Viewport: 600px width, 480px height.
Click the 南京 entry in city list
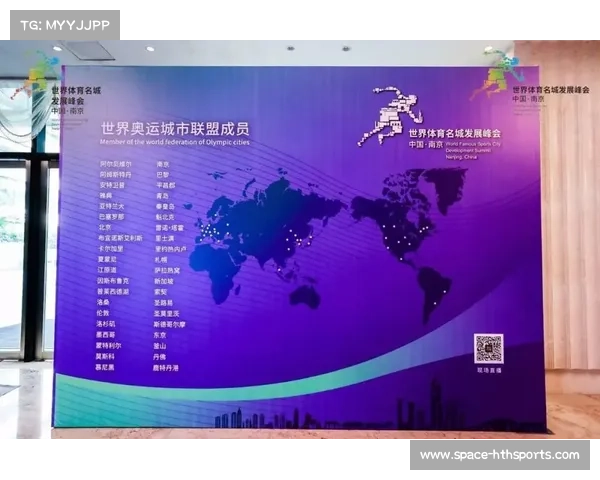click(x=163, y=162)
